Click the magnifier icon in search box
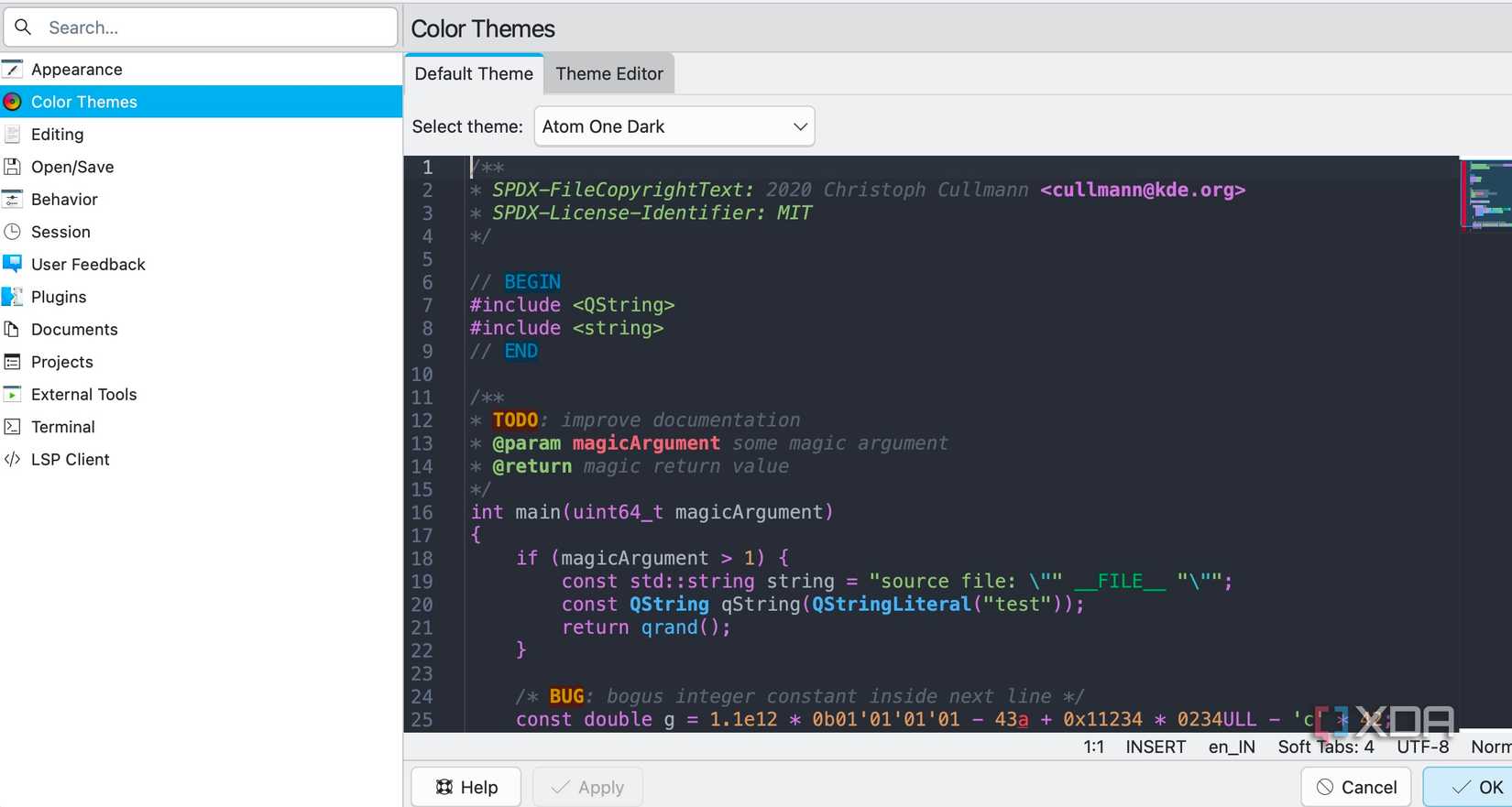Viewport: 1512px width, 807px height. (24, 27)
